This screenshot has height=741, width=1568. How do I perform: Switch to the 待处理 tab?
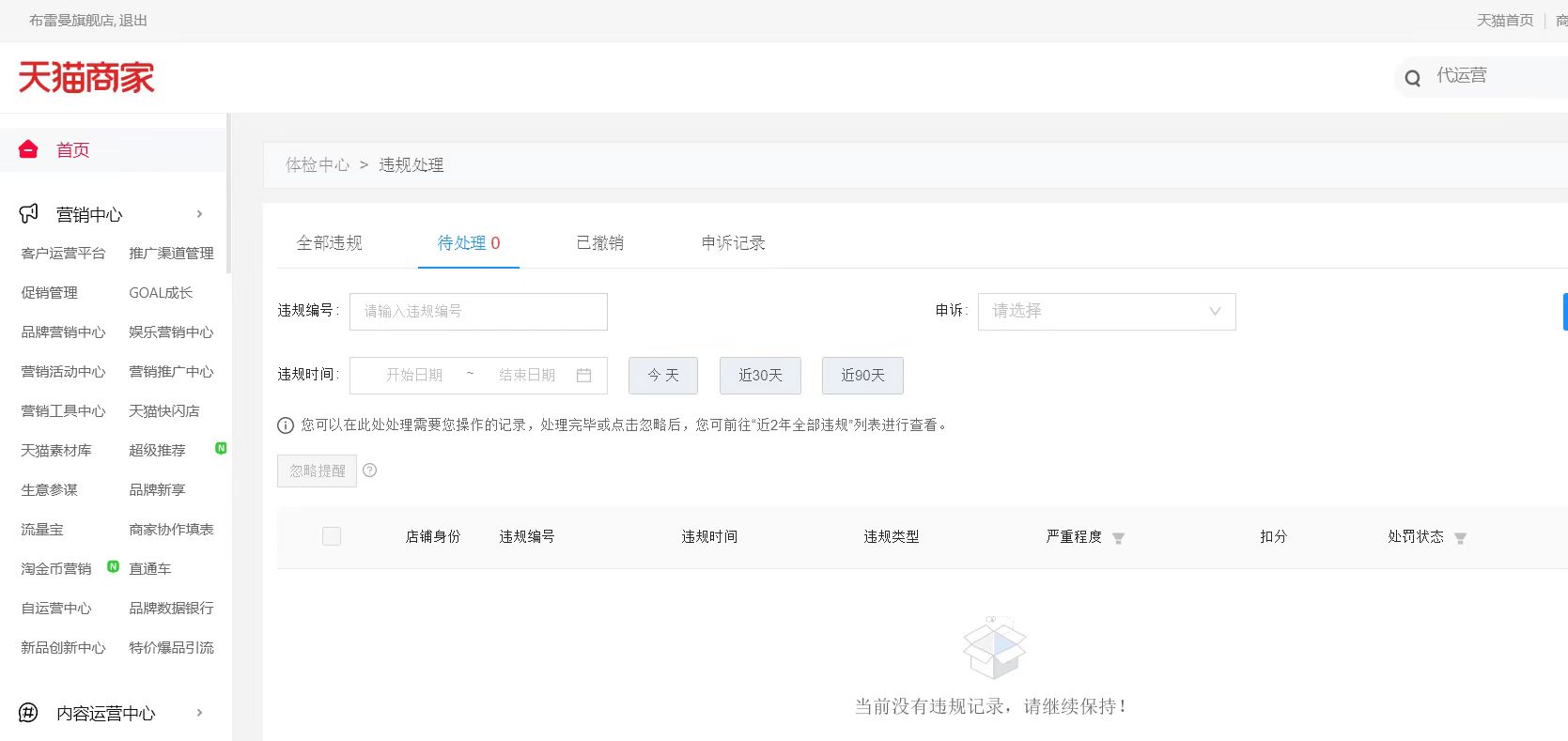pos(469,243)
